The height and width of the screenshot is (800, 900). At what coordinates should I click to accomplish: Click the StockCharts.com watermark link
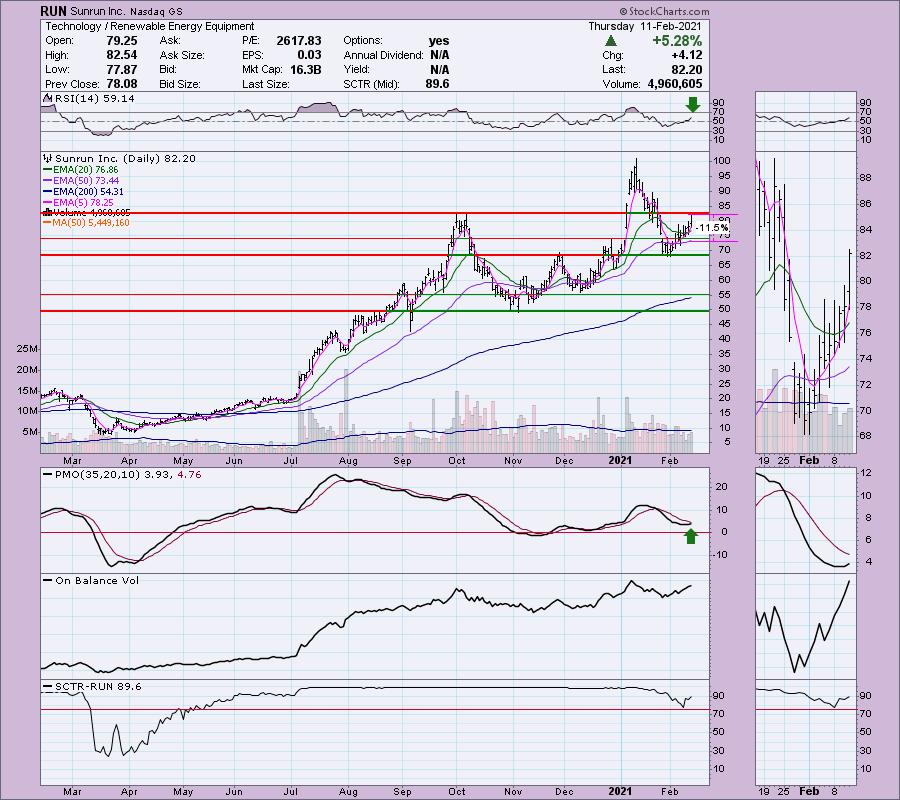click(x=664, y=11)
